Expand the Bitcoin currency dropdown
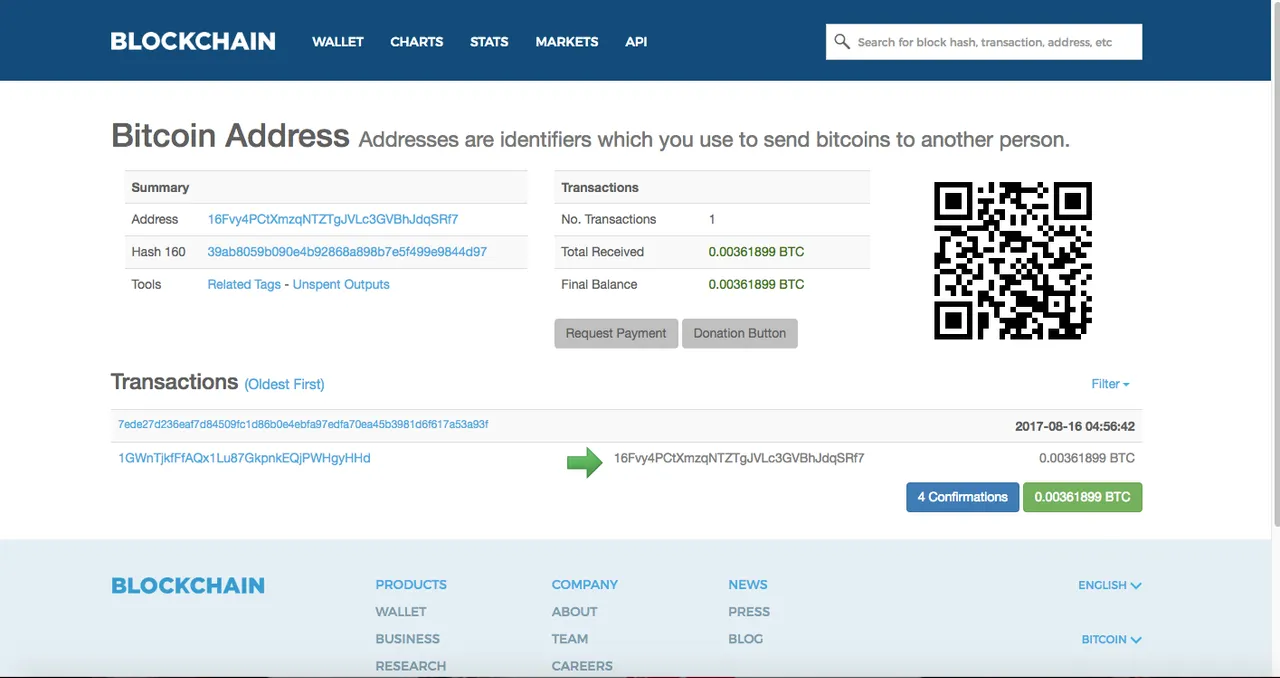1280x678 pixels. tap(1111, 639)
